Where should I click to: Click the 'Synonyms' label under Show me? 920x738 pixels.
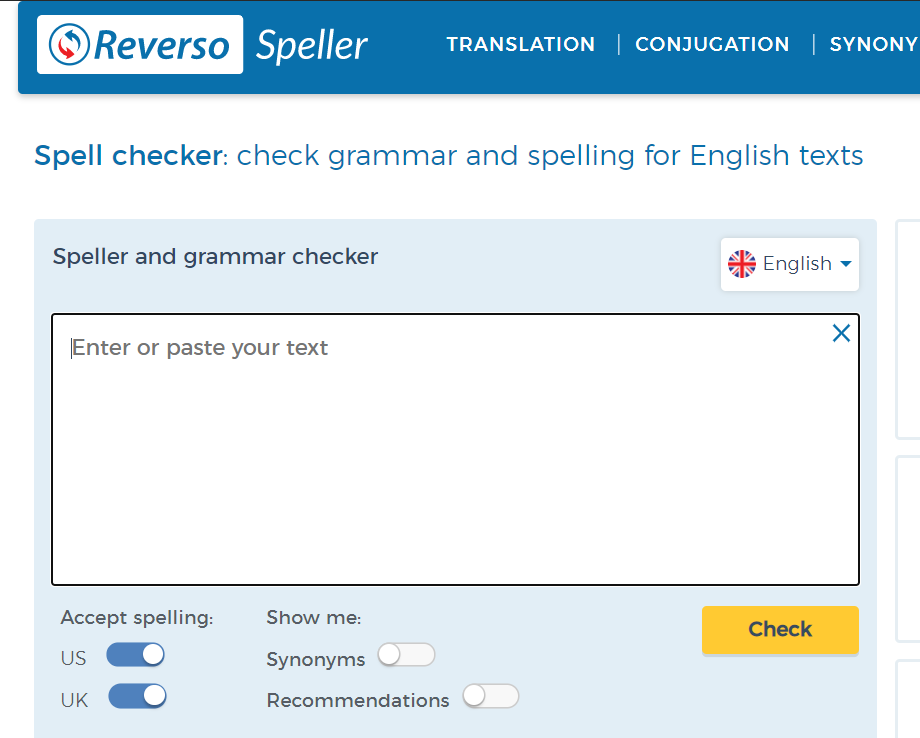point(316,660)
